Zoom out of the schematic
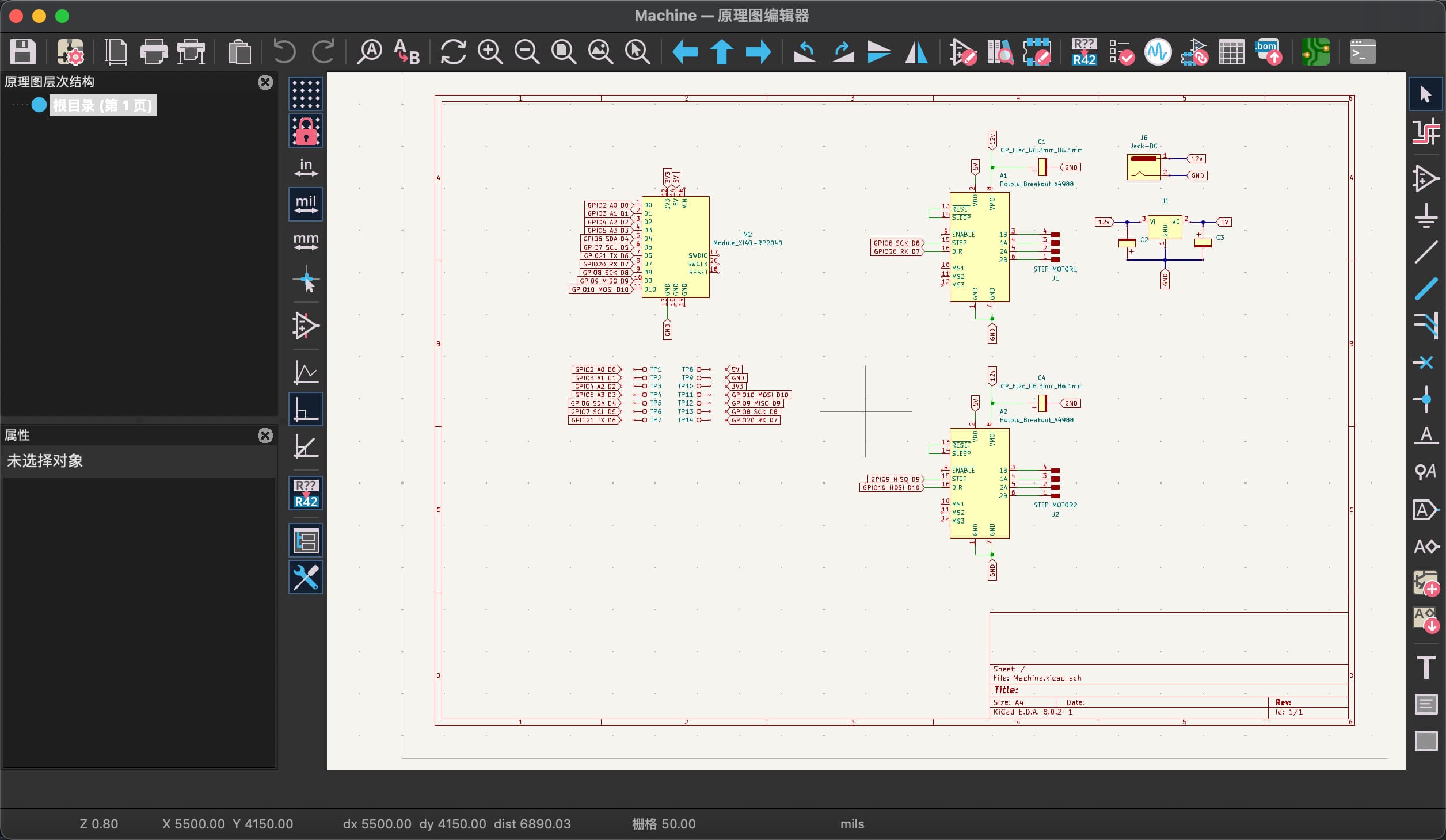 pos(527,52)
